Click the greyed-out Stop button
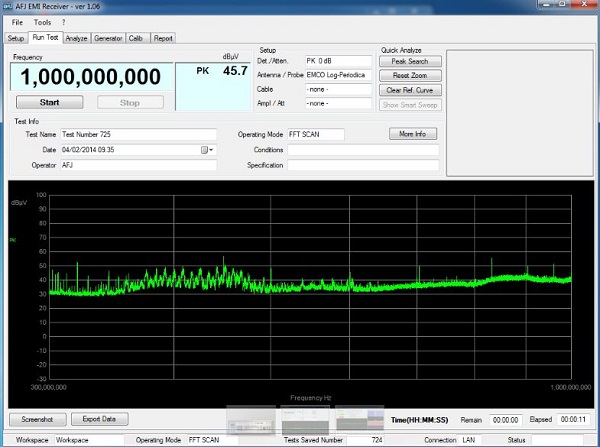This screenshot has height=447, width=600. pyautogui.click(x=130, y=103)
